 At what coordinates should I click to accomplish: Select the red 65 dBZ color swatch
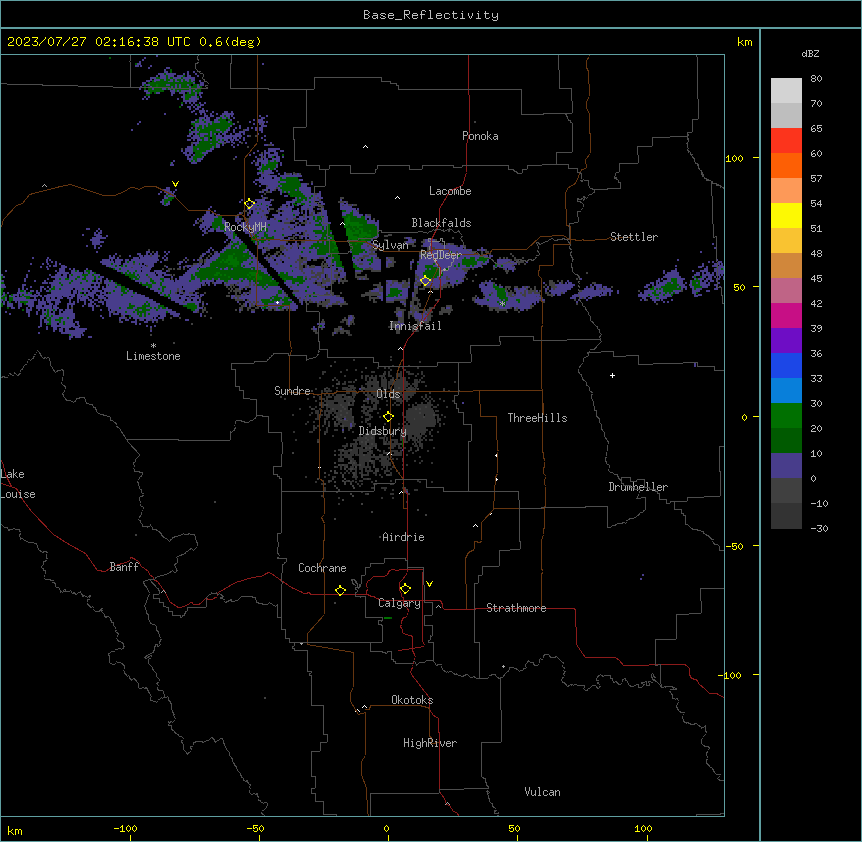[x=786, y=140]
